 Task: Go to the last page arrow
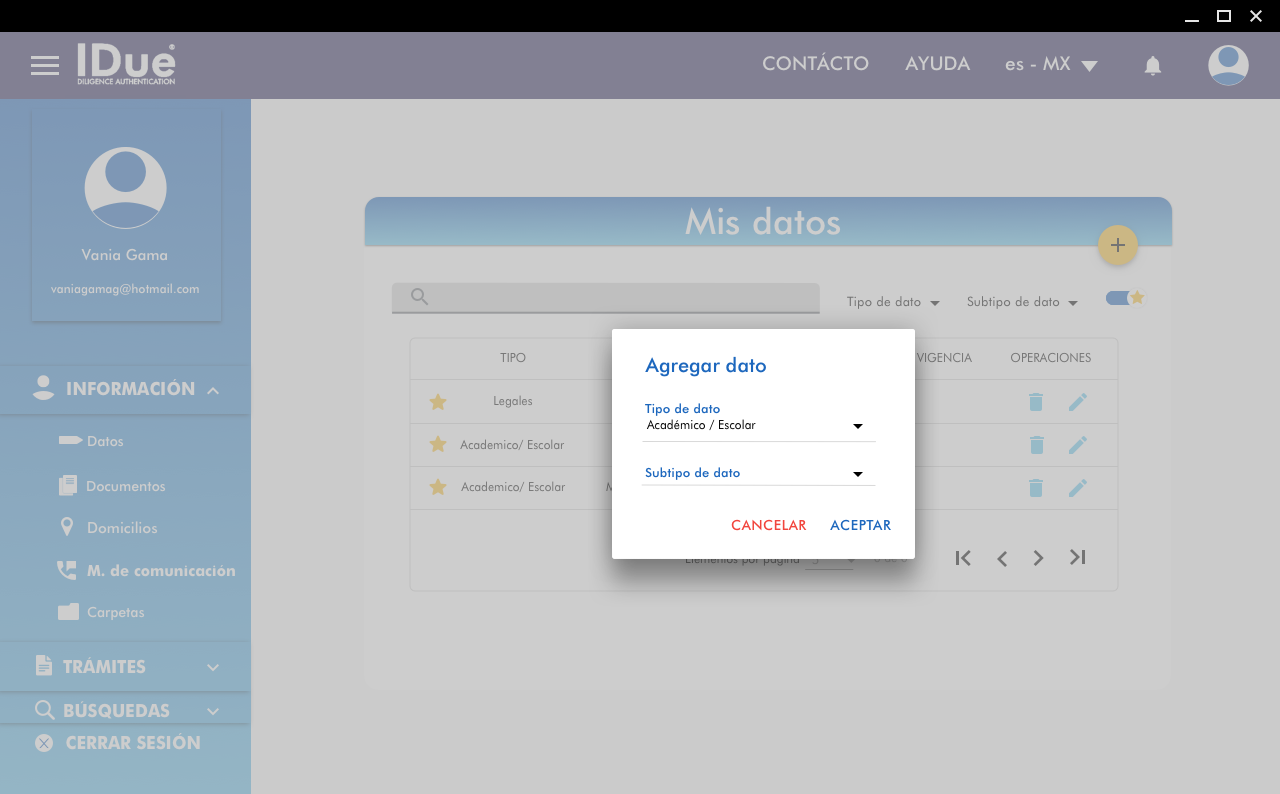(x=1077, y=557)
